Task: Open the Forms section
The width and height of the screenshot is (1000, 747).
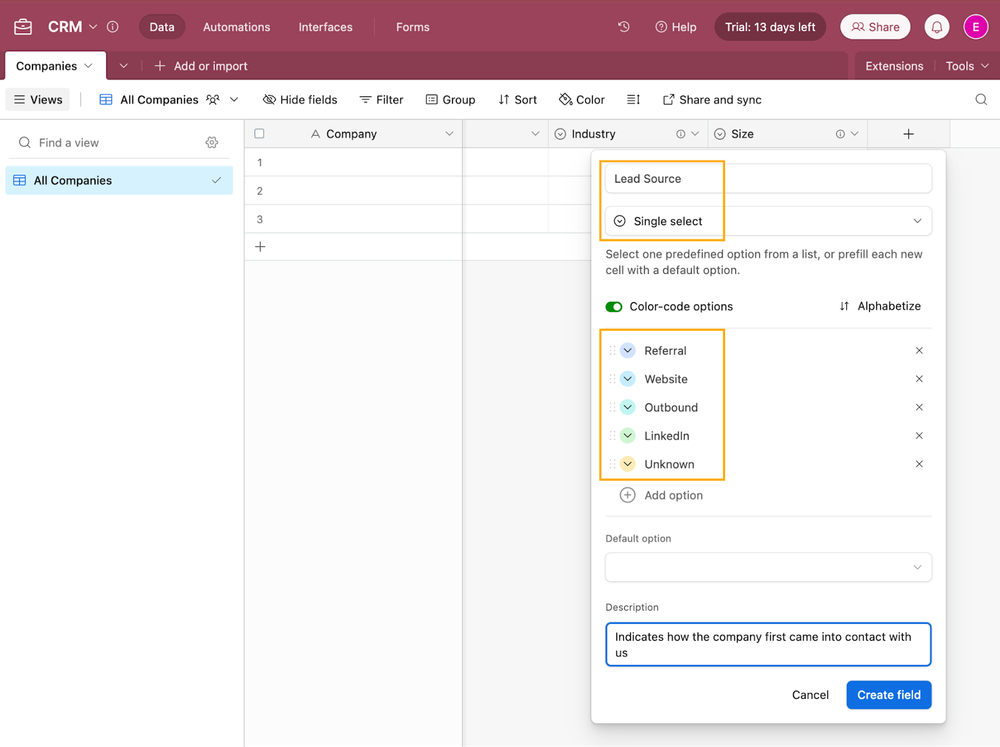Action: (x=412, y=27)
